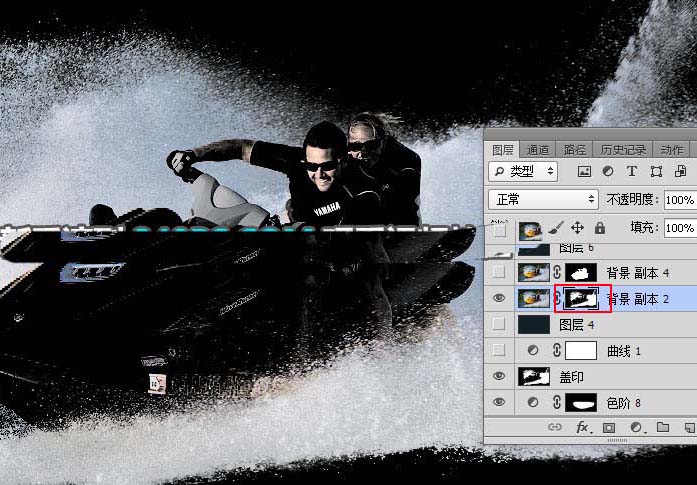Create new fill or adjustment layer icon

(636, 428)
